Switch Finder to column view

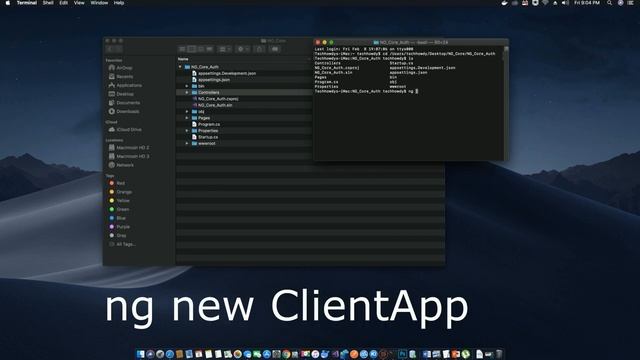pyautogui.click(x=200, y=49)
